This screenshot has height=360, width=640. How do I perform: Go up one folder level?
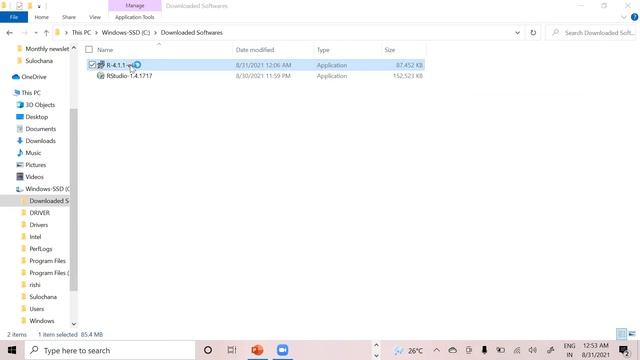pyautogui.click(x=46, y=33)
